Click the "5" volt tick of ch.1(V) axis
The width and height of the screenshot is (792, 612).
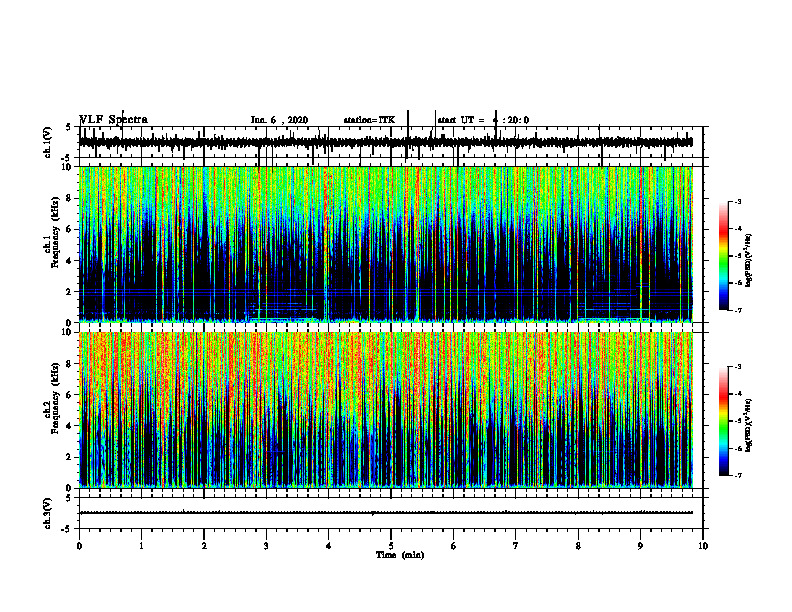69,127
